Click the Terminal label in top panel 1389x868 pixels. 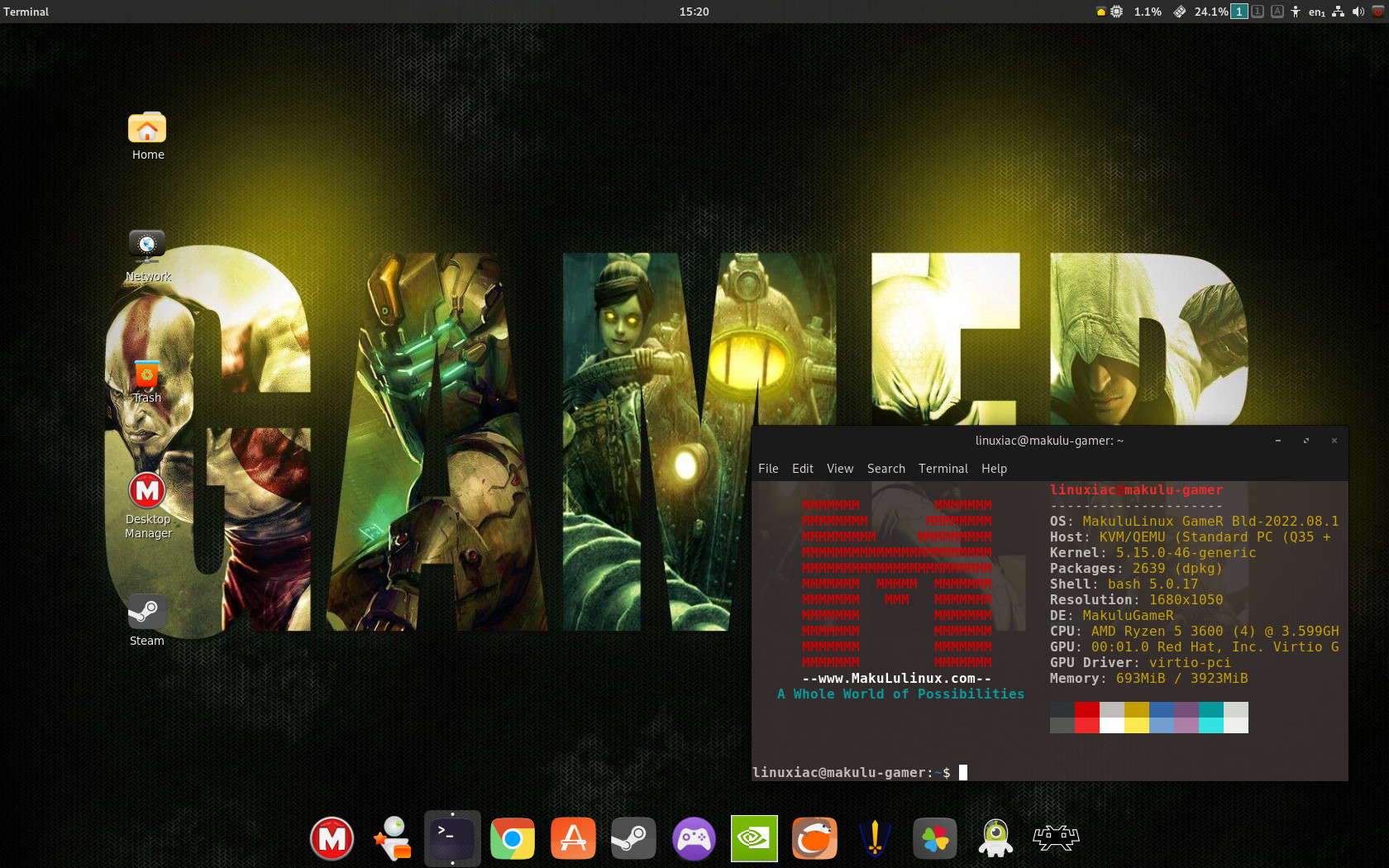tap(26, 12)
